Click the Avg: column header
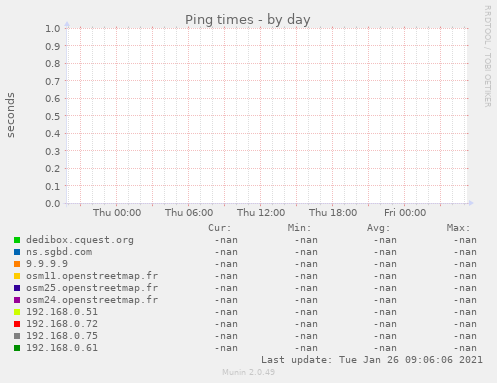The image size is (497, 383). click(x=379, y=228)
